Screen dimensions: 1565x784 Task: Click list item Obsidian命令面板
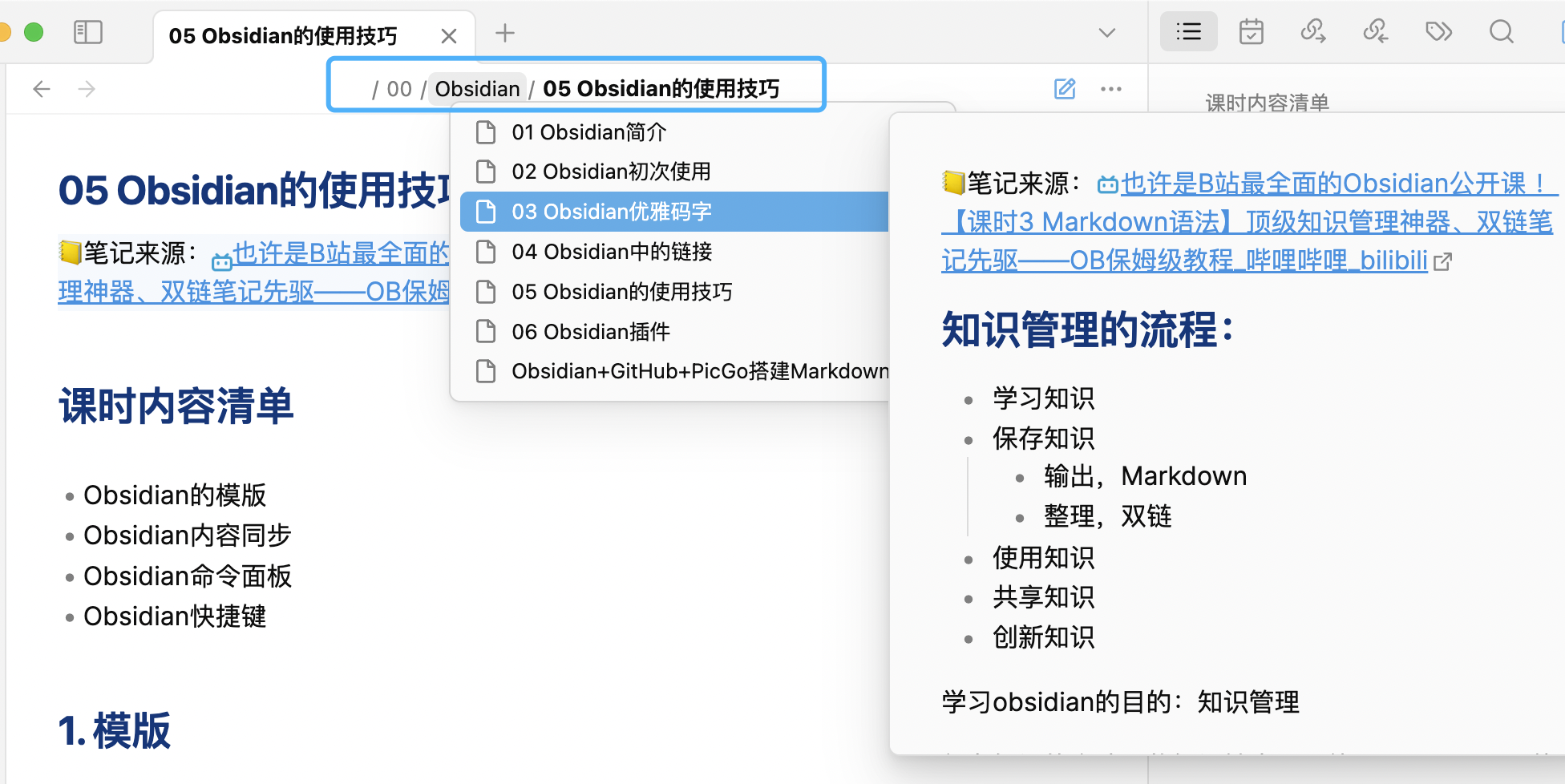click(188, 576)
